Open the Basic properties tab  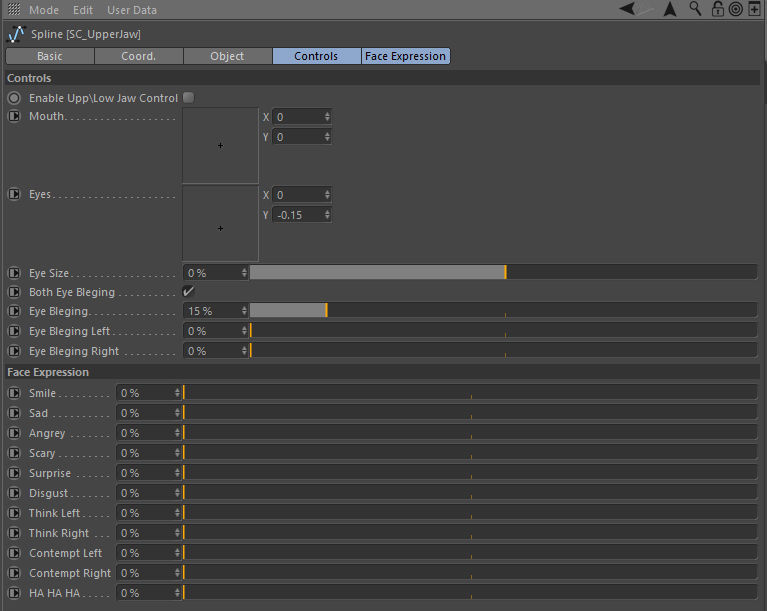(x=50, y=56)
